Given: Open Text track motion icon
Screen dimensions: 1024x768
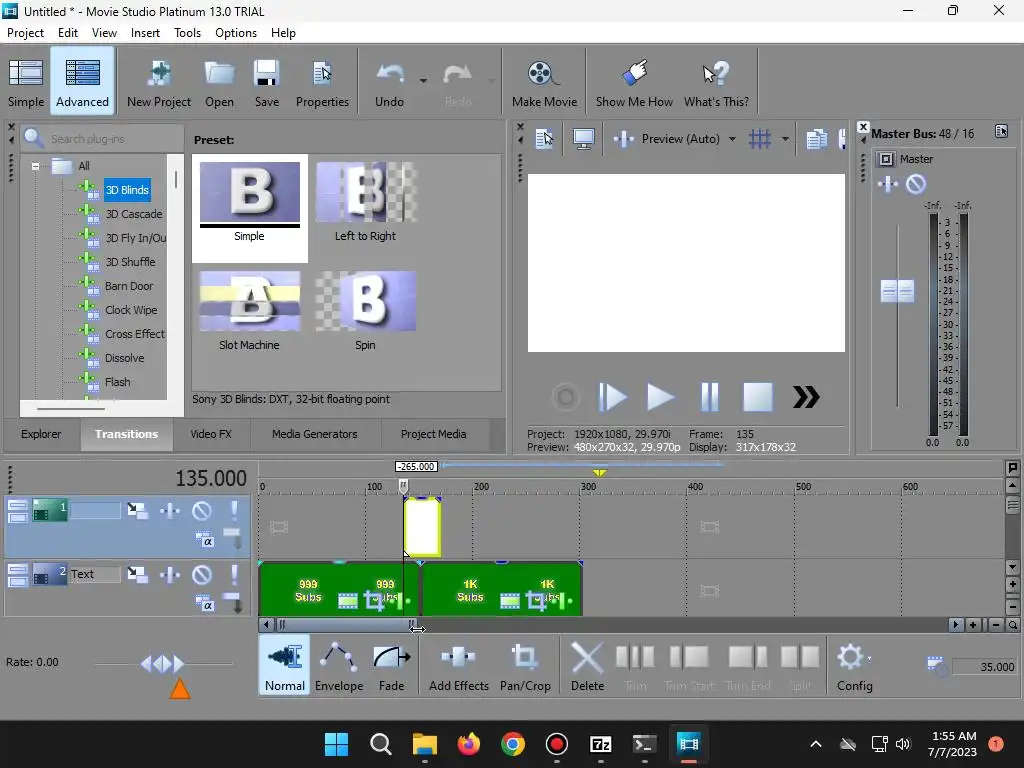Looking at the screenshot, I should point(136,574).
